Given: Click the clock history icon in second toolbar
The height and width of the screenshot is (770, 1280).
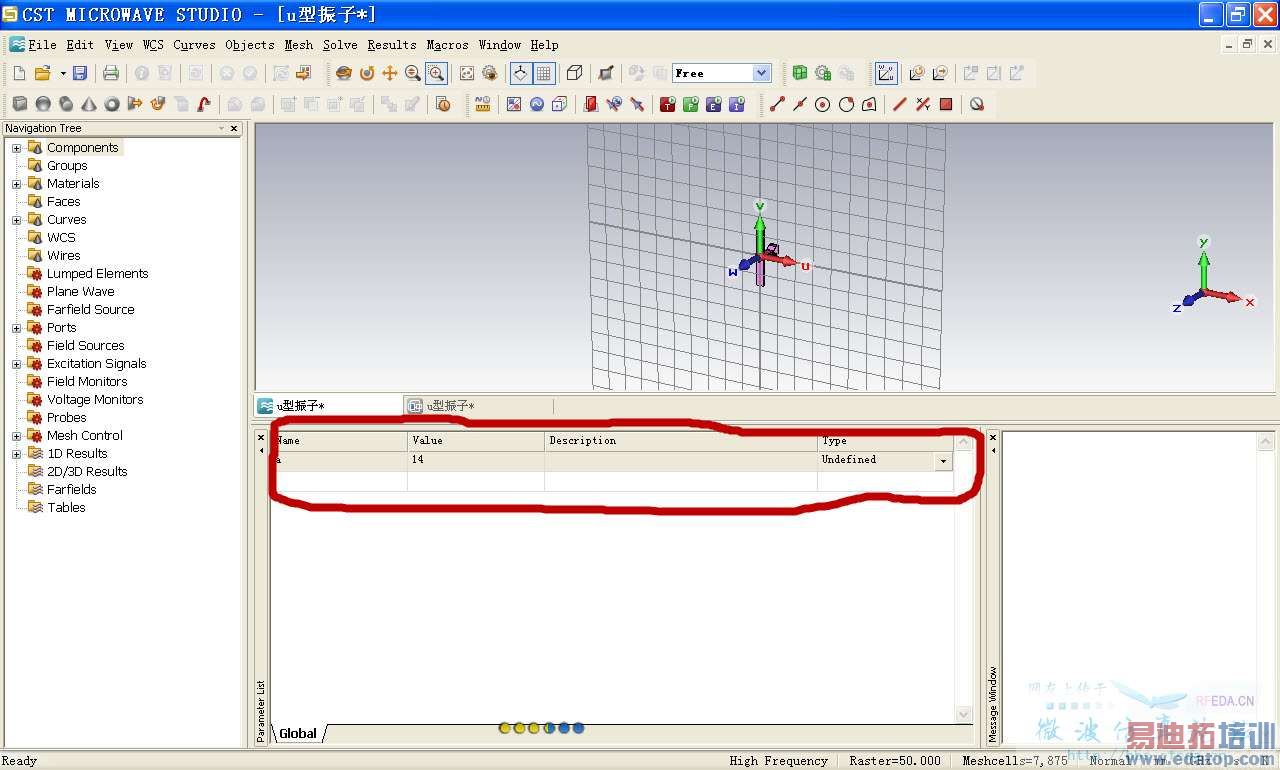Looking at the screenshot, I should (x=443, y=104).
